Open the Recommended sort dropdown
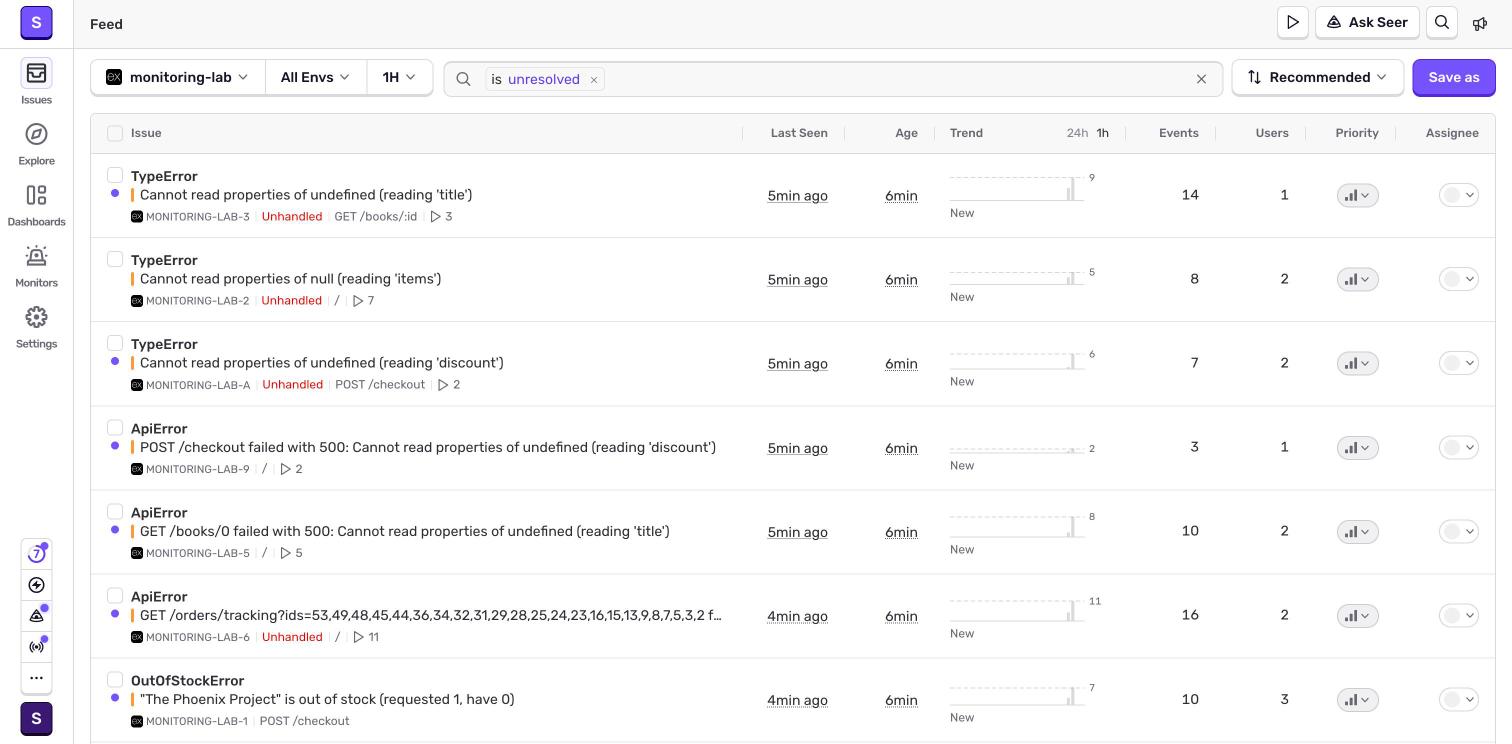Viewport: 1512px width, 744px height. tap(1317, 77)
